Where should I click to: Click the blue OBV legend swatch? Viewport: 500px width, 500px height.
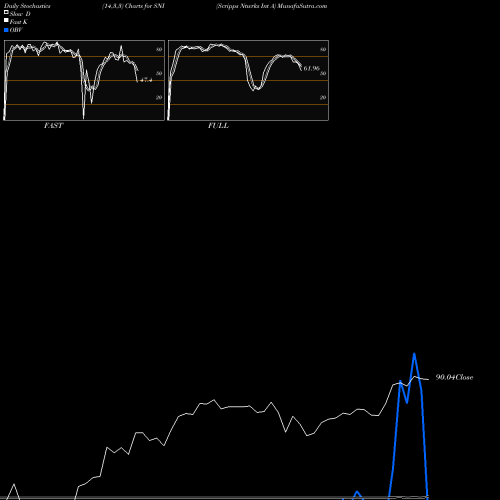pos(6,30)
